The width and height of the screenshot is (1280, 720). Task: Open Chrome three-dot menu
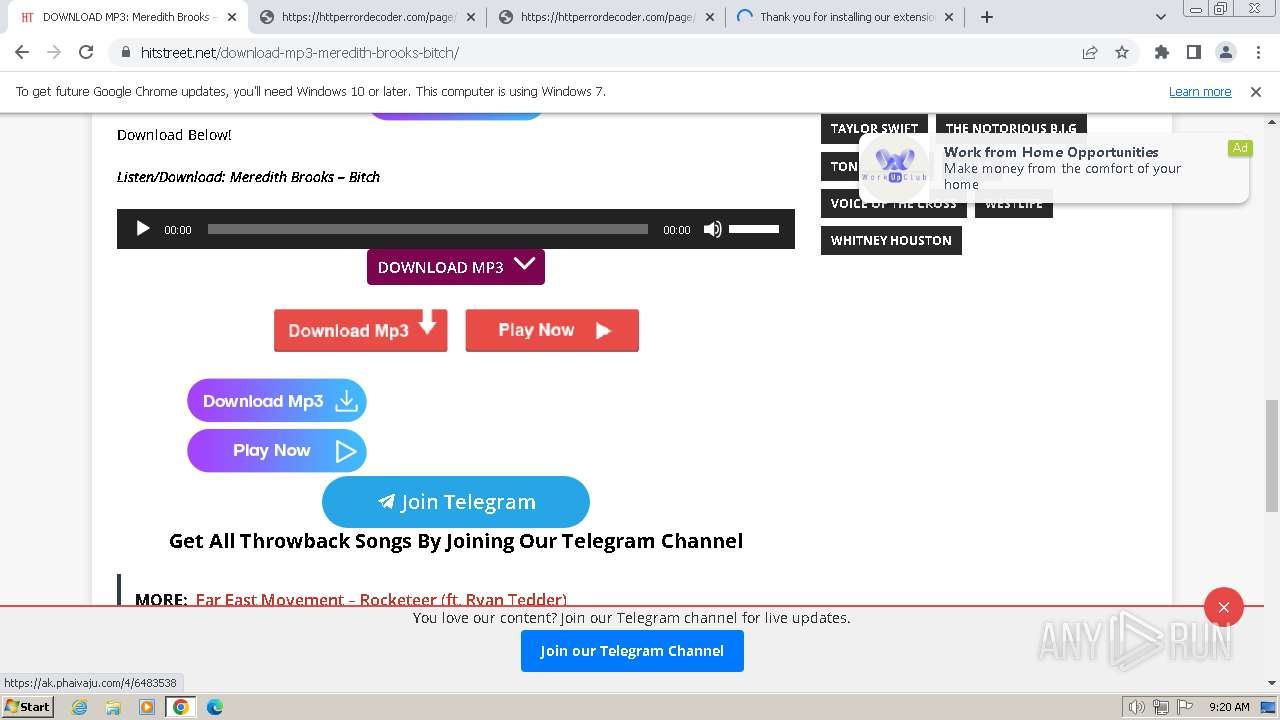tap(1258, 53)
